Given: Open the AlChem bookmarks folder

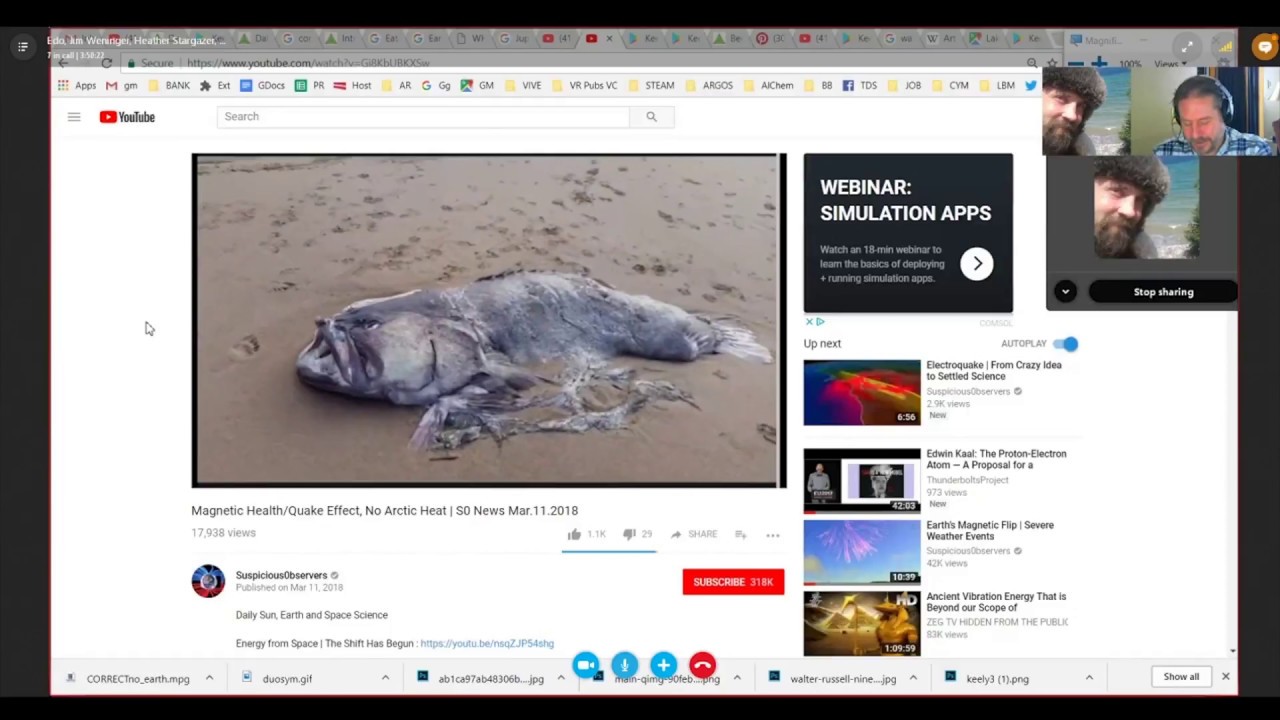Looking at the screenshot, I should pyautogui.click(x=768, y=86).
